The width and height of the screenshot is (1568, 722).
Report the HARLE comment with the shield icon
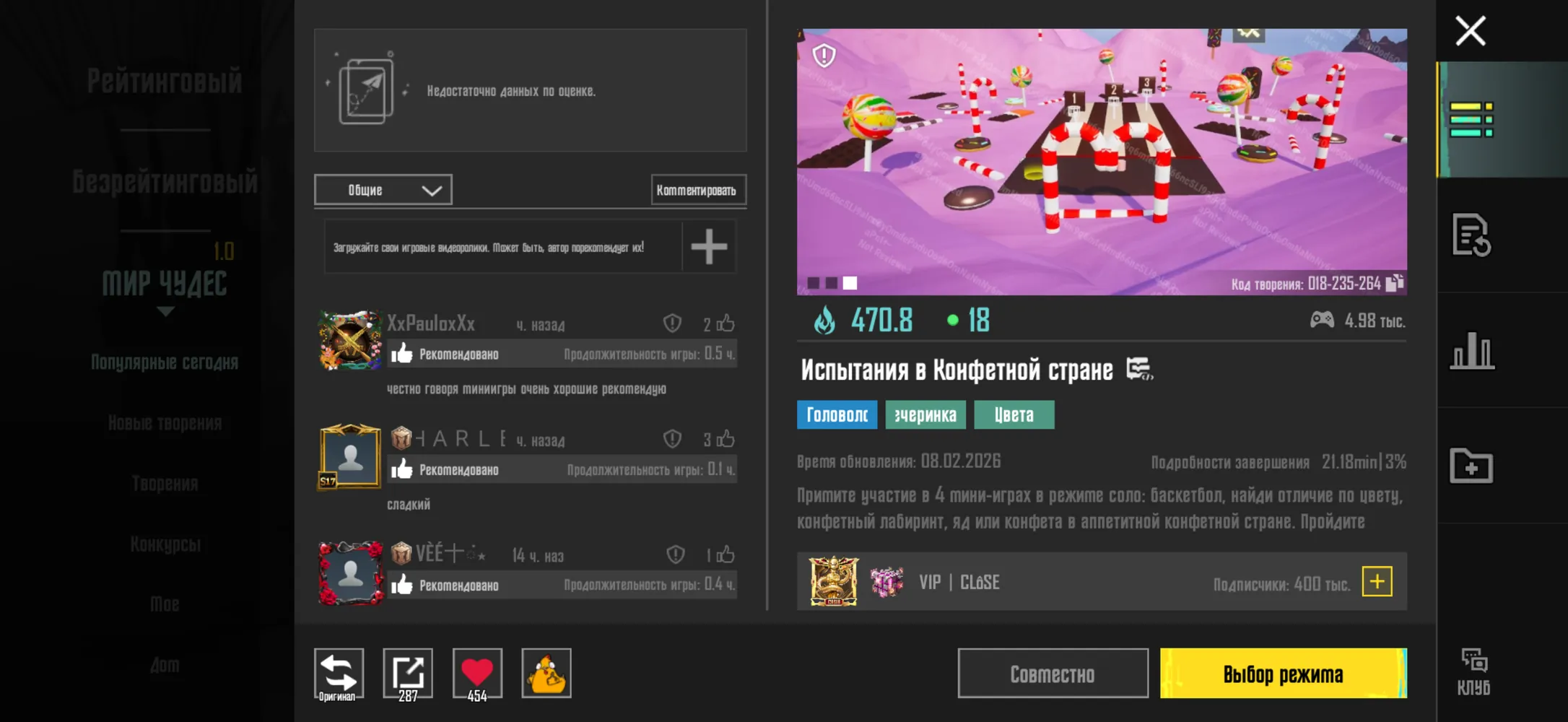pyautogui.click(x=672, y=439)
